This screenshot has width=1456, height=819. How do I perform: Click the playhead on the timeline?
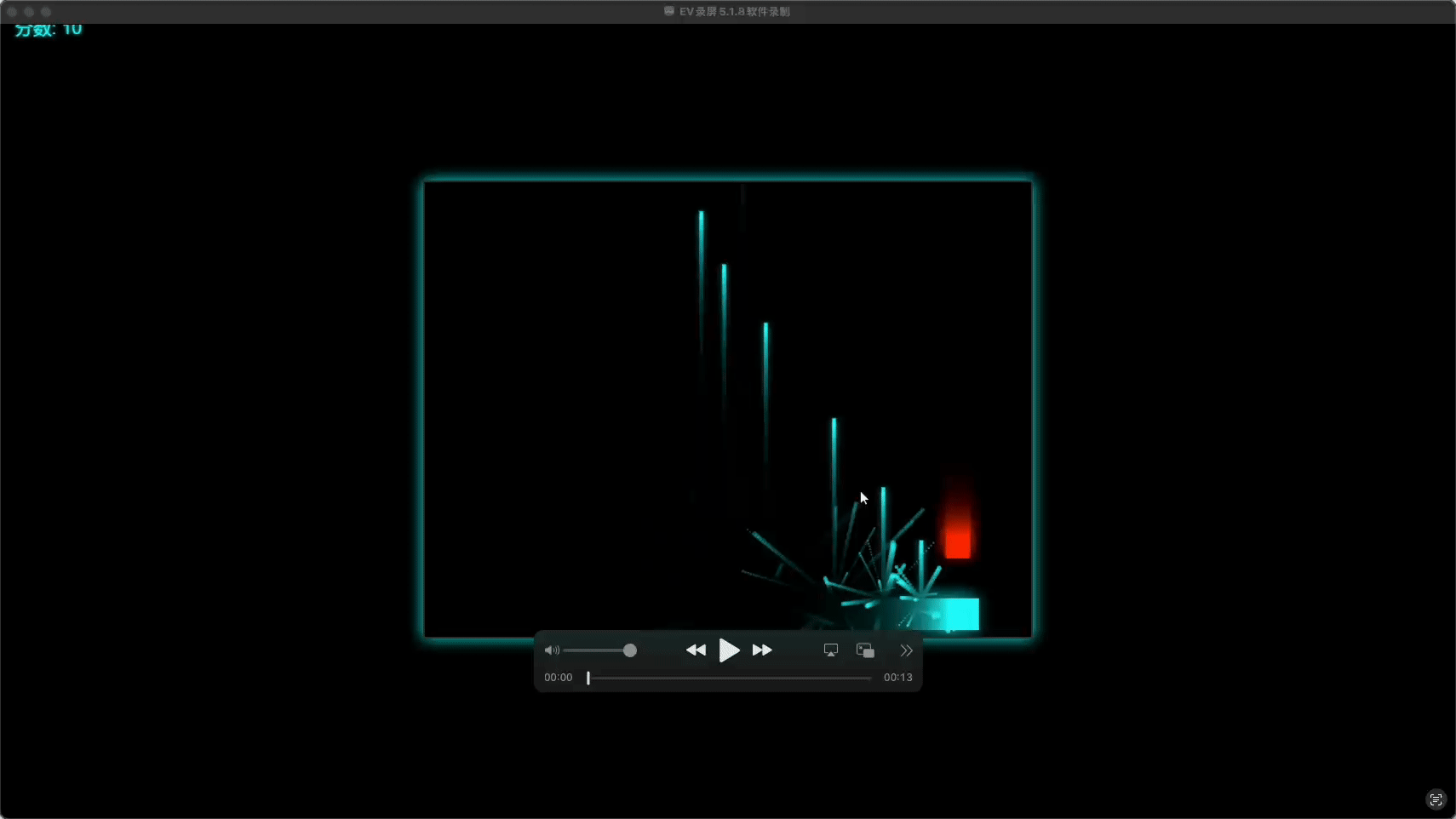click(x=588, y=678)
